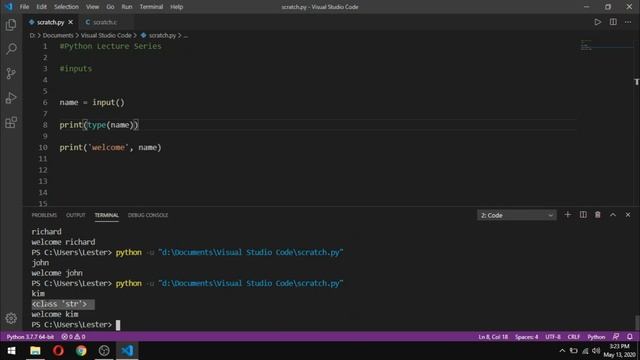
Task: Open the File menu
Action: (24, 7)
